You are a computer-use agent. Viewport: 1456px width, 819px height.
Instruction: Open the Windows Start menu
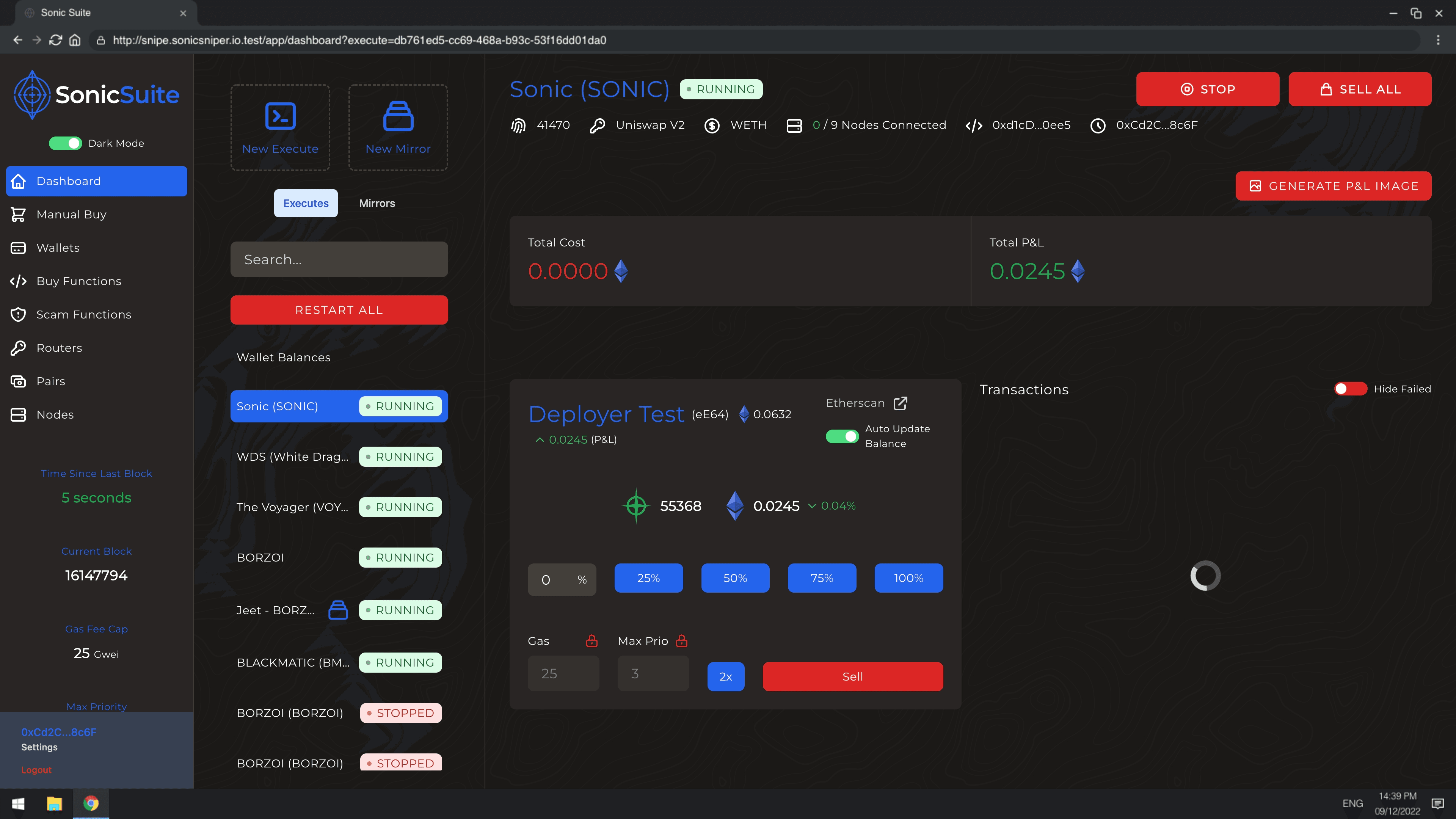(x=18, y=803)
